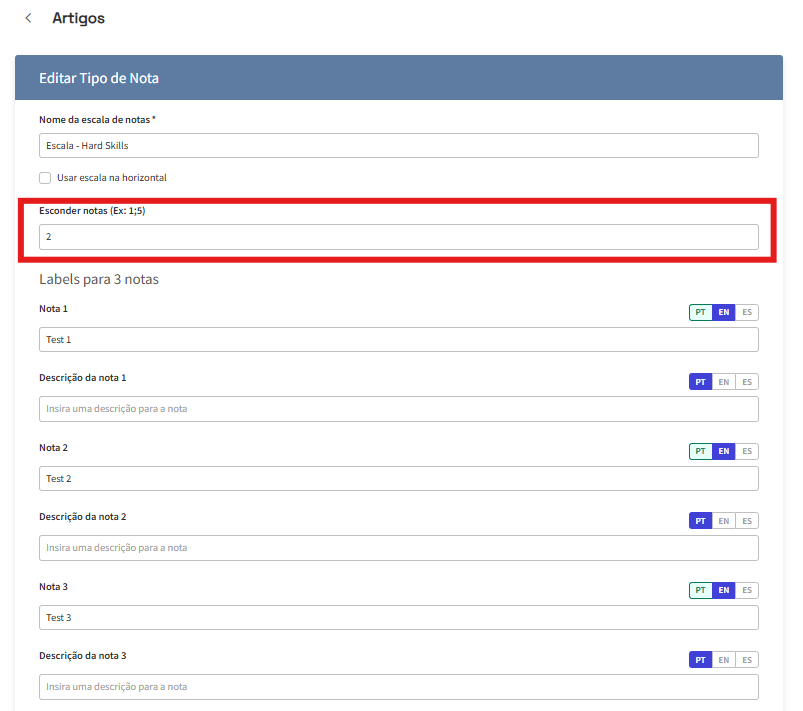Click the Nome da escala de notas field
Viewport: 803px width, 711px height.
point(398,146)
